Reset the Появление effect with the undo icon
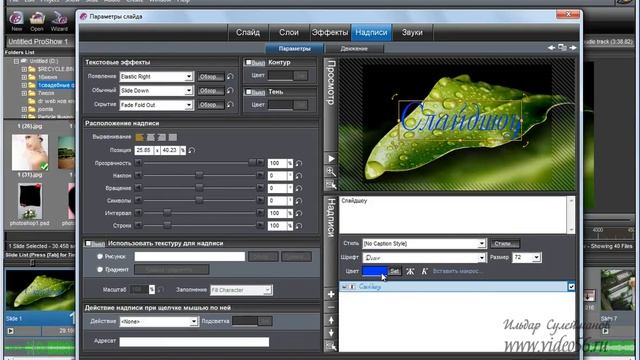640x360 pixels. coord(231,77)
